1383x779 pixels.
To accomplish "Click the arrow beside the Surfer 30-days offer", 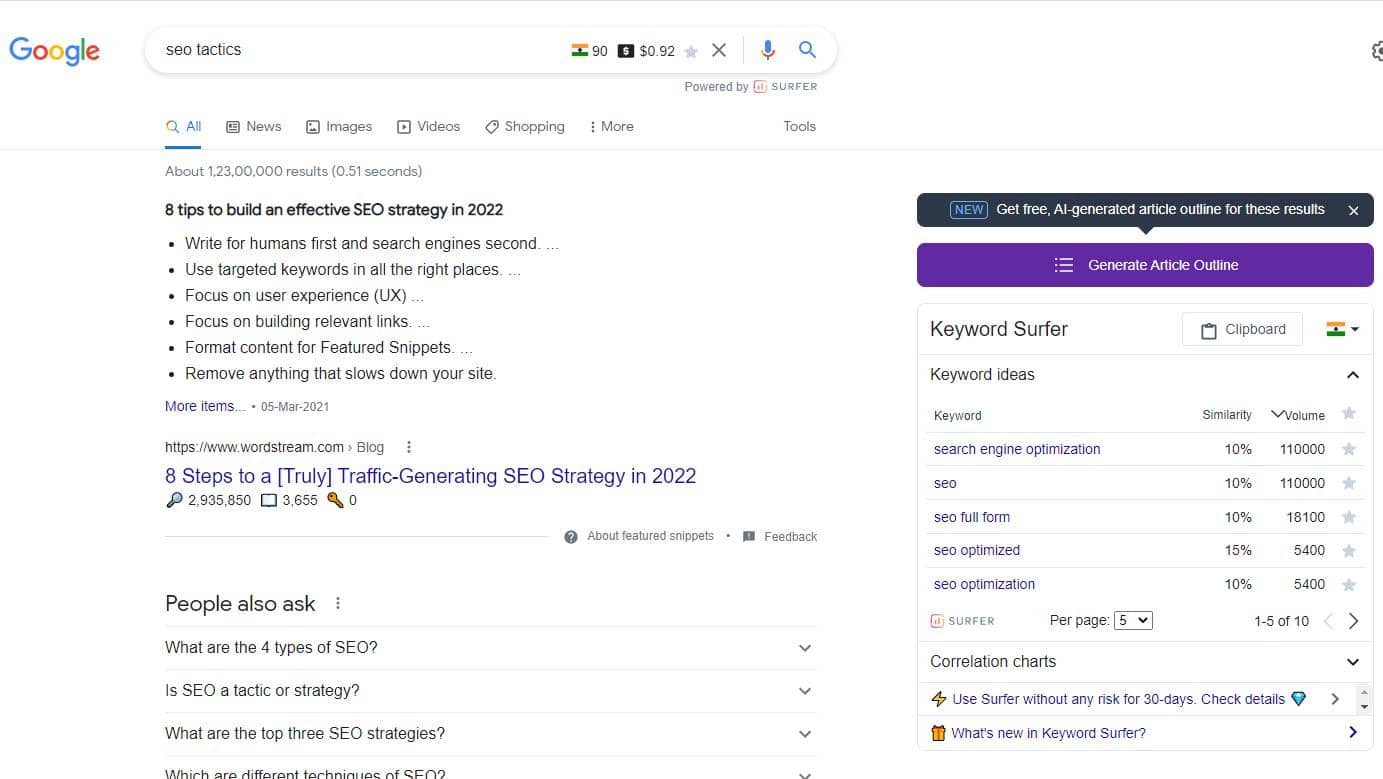I will (x=1335, y=699).
